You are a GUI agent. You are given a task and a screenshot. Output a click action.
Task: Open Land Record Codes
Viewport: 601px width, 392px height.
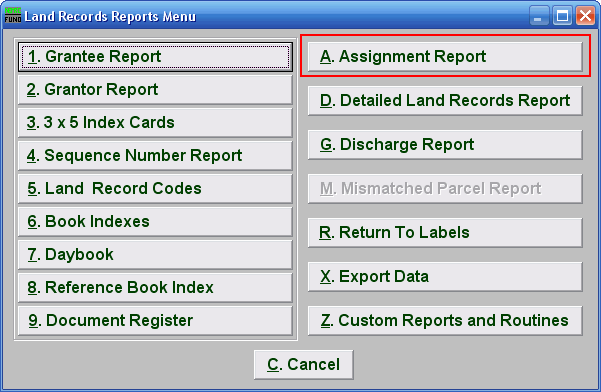point(155,189)
